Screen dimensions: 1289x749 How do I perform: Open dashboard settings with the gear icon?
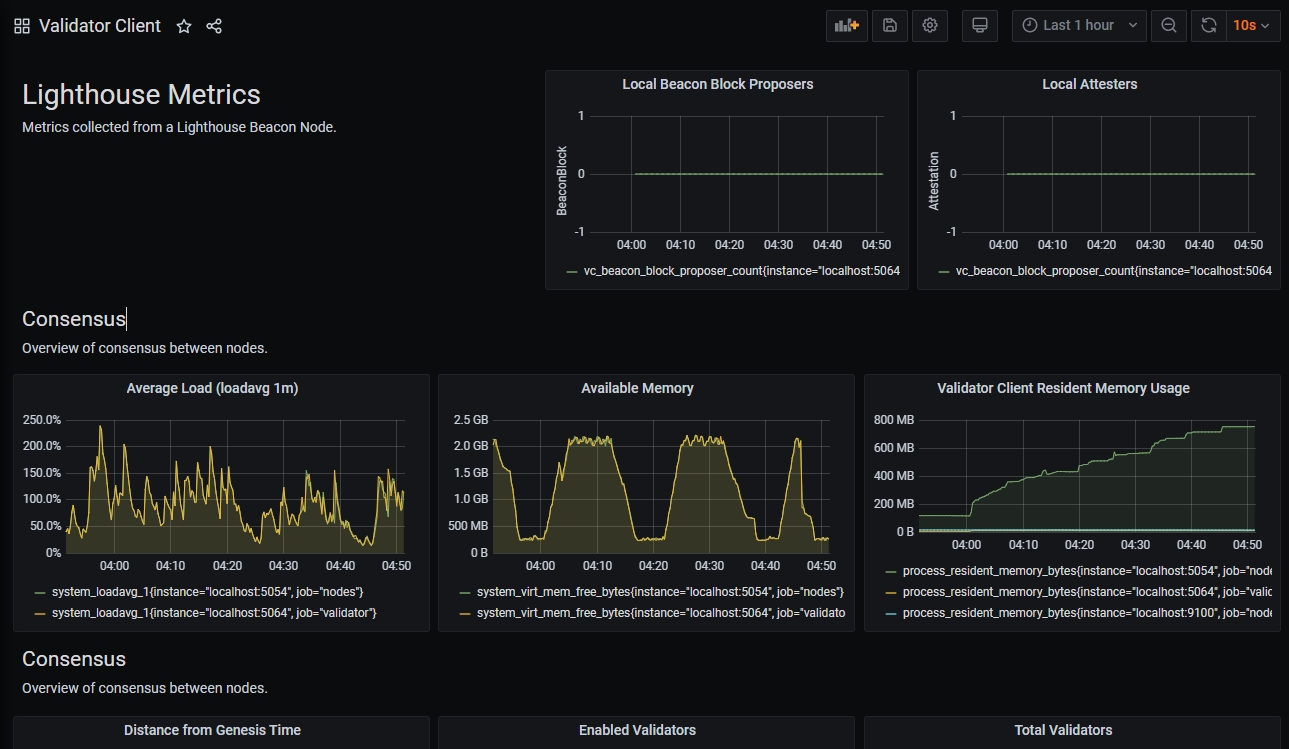click(x=929, y=25)
